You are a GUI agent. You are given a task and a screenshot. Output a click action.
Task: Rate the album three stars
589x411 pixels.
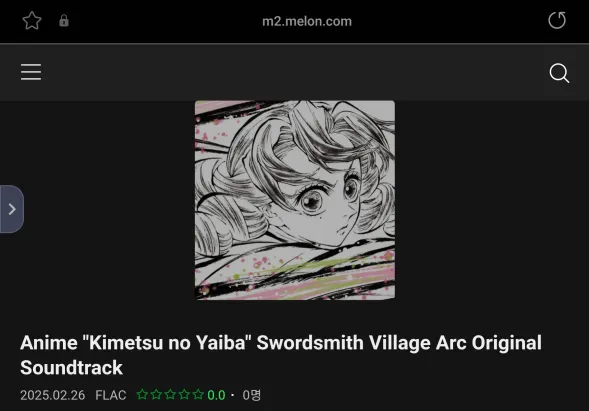tap(170, 395)
